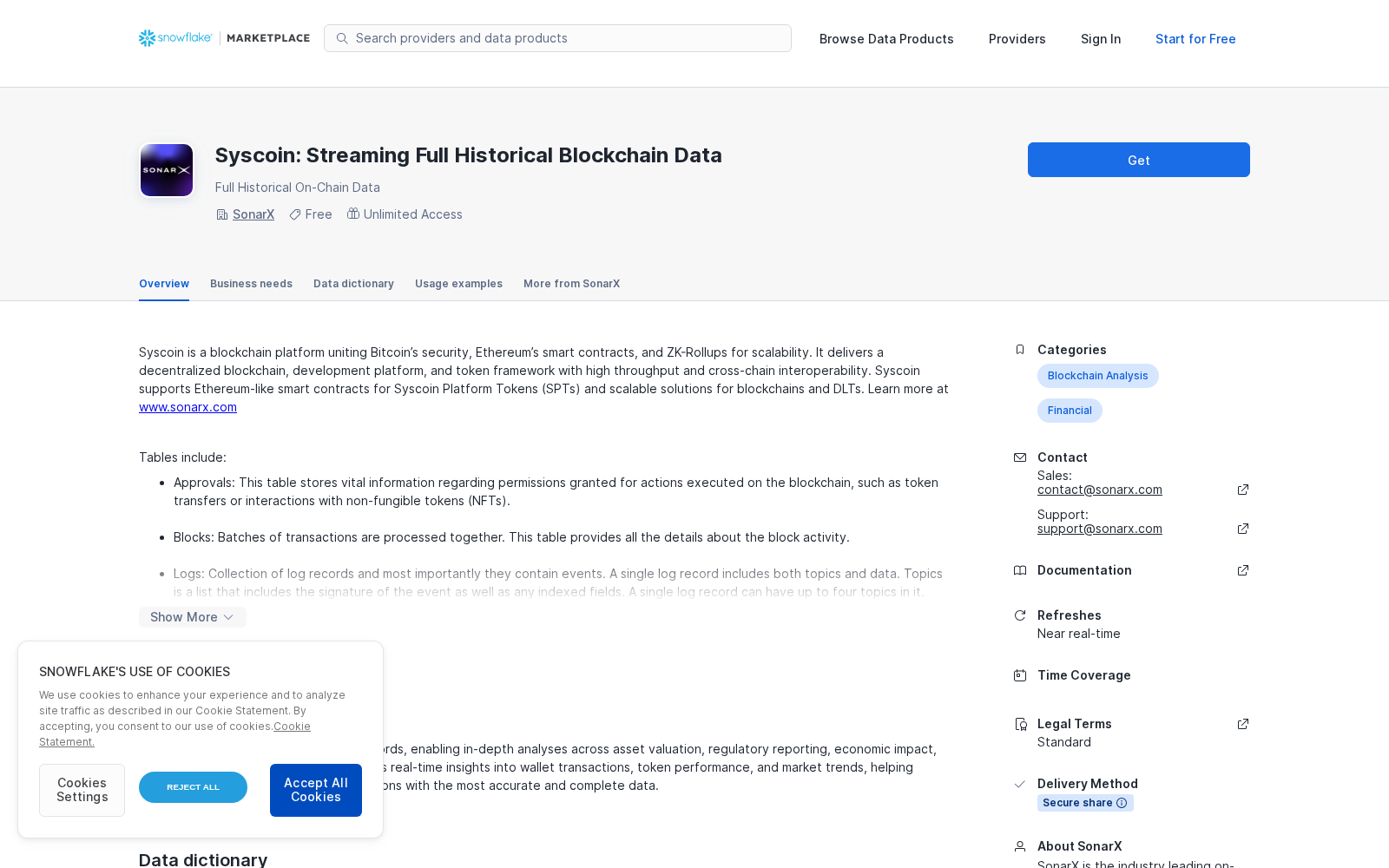The width and height of the screenshot is (1389, 868).
Task: Click the 'Standard' legal terms value
Action: [x=1063, y=742]
